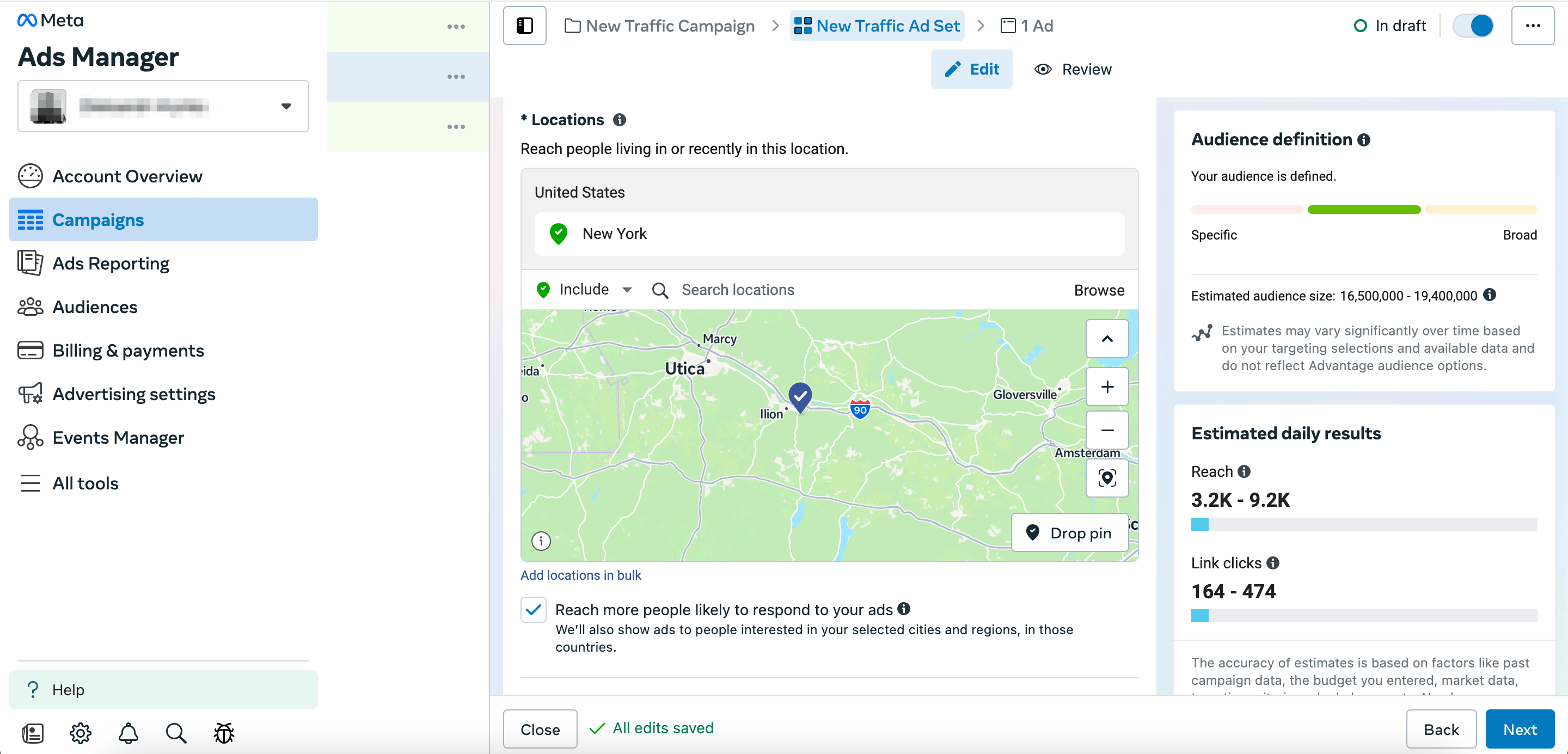Image resolution: width=1568 pixels, height=754 pixels.
Task: Click the All Tools menu icon
Action: pos(29,484)
